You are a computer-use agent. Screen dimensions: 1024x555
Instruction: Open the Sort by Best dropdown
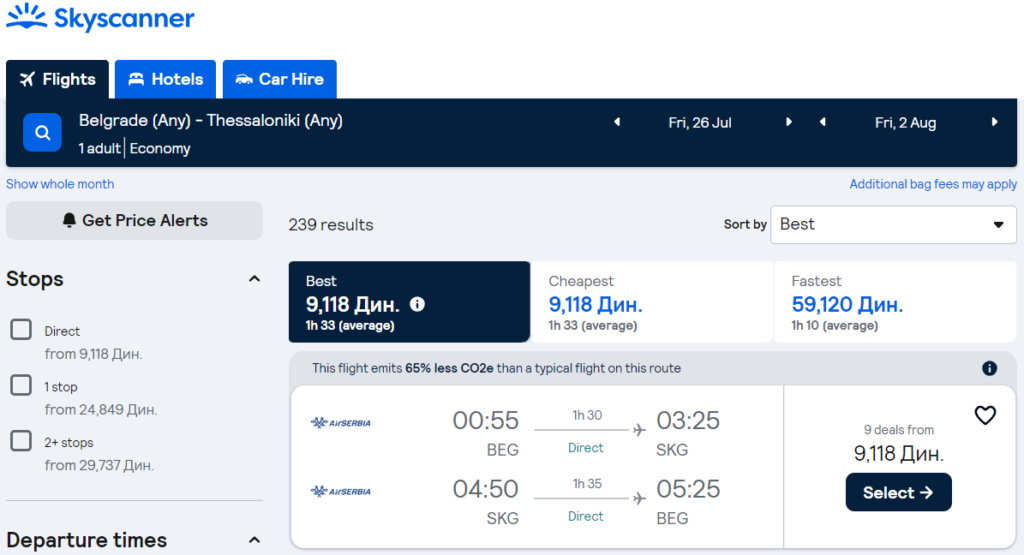click(x=893, y=225)
